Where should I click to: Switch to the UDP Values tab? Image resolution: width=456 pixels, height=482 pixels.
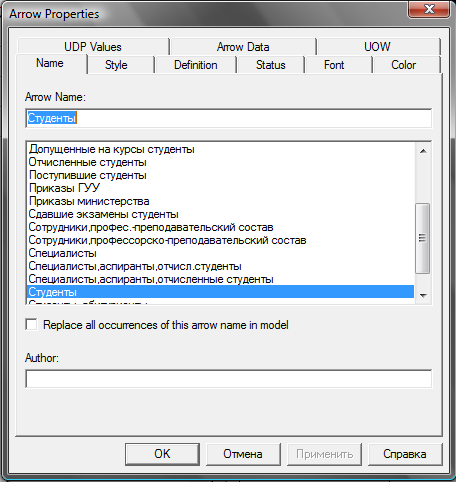click(x=93, y=47)
